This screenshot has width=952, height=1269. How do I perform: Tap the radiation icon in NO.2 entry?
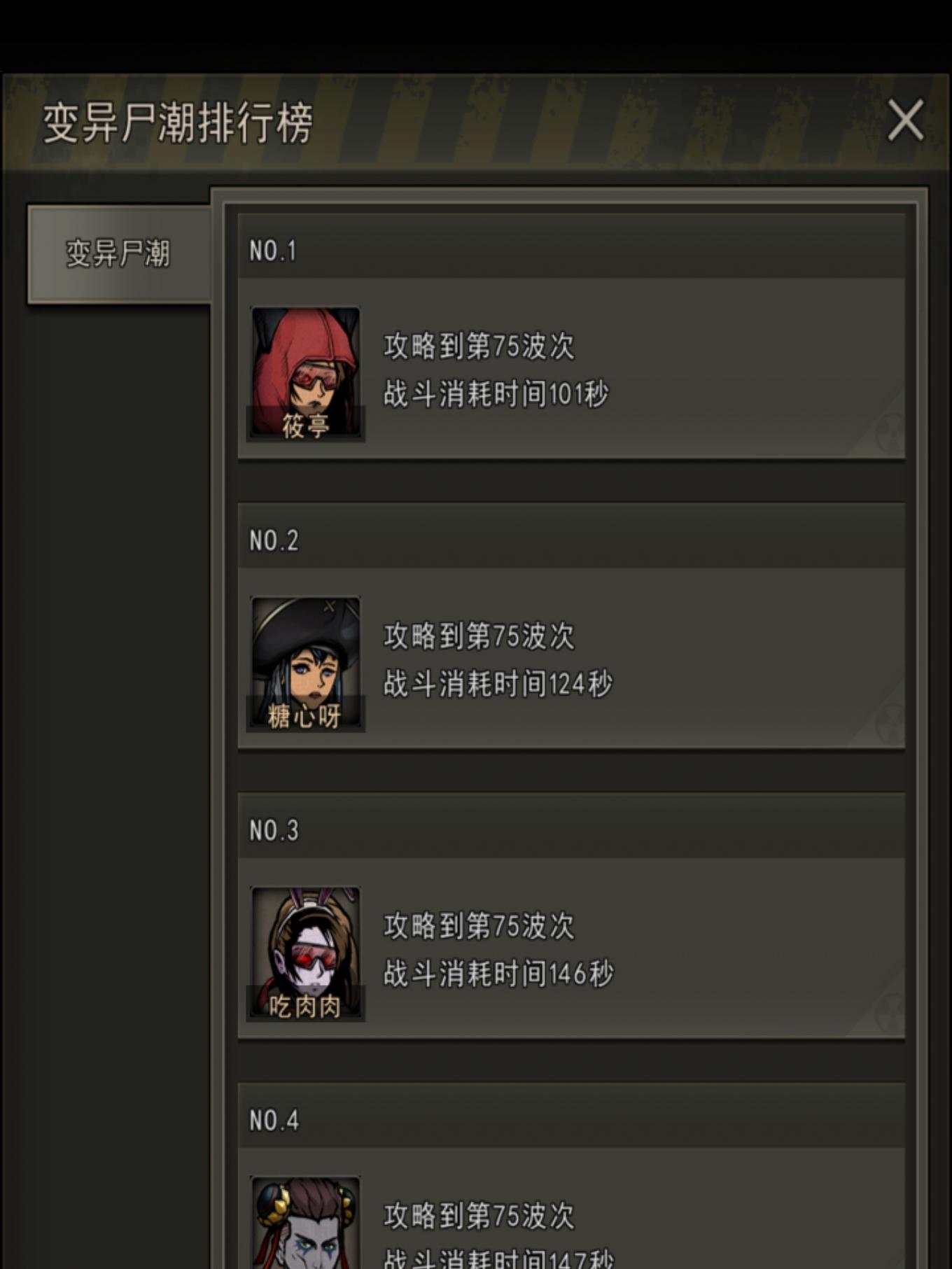[889, 722]
